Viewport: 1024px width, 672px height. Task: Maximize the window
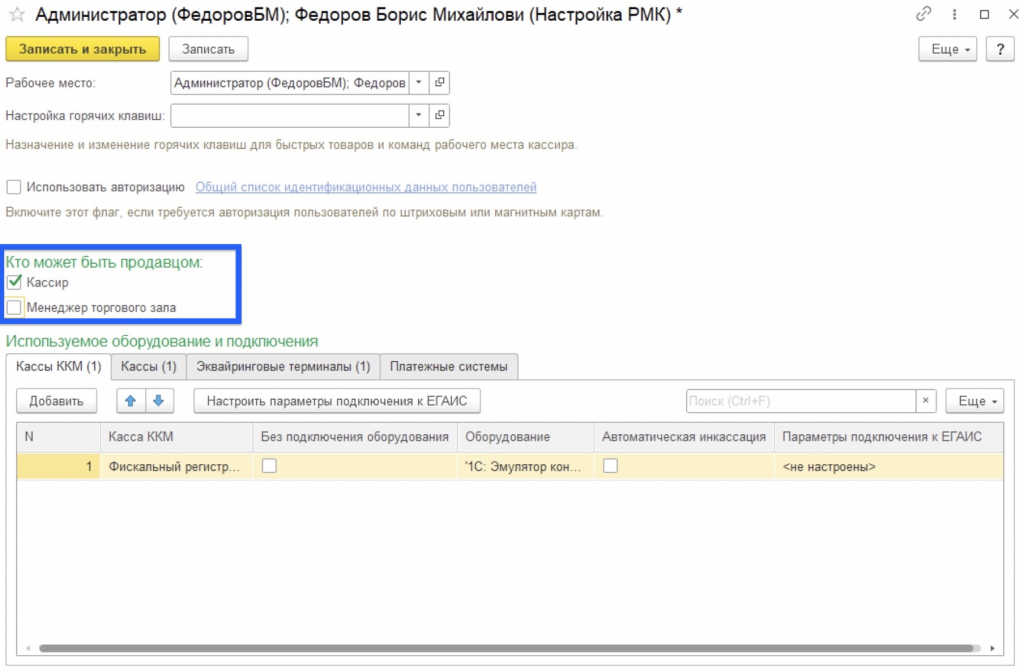point(984,14)
